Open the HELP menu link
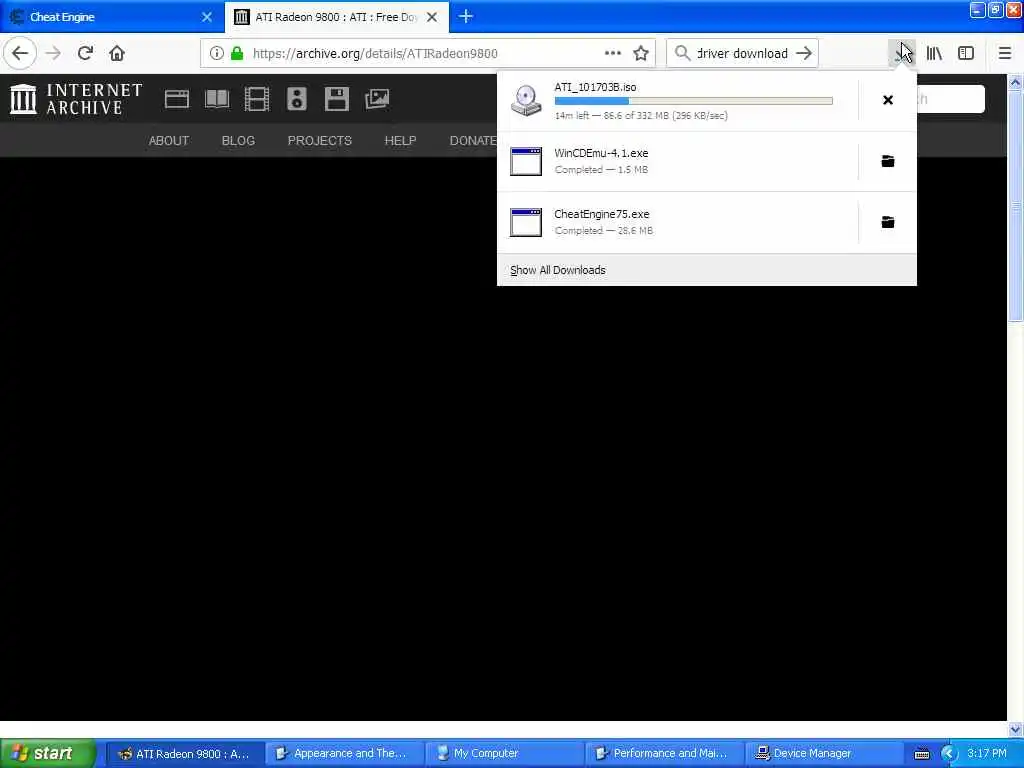 pos(400,140)
